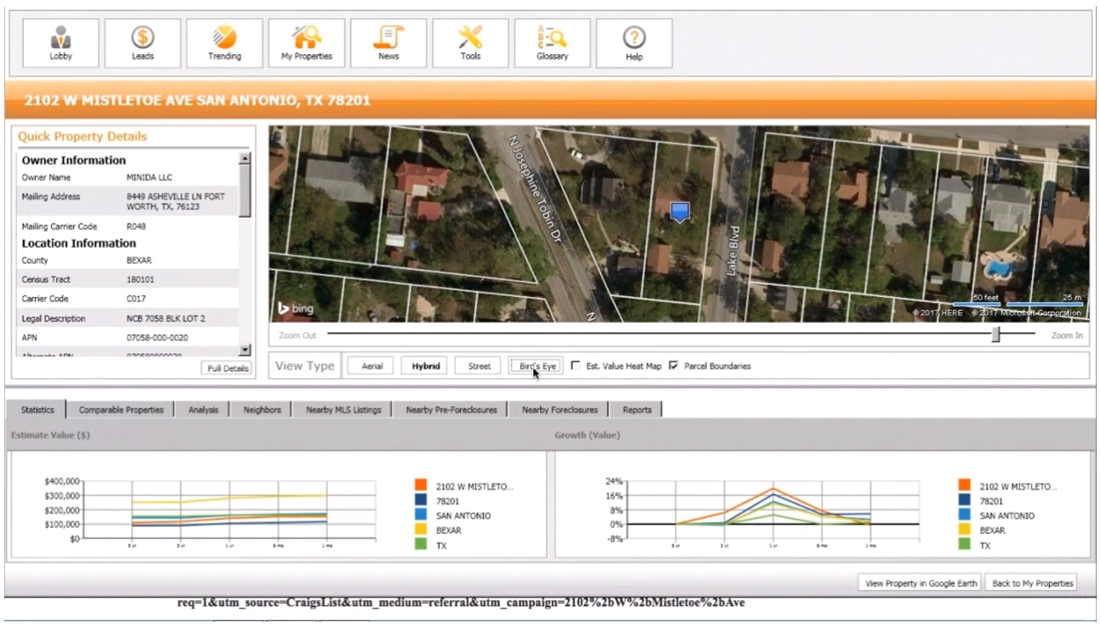Click Zoom Out label beside slider
Viewport: 1100px width, 625px height.
297,335
